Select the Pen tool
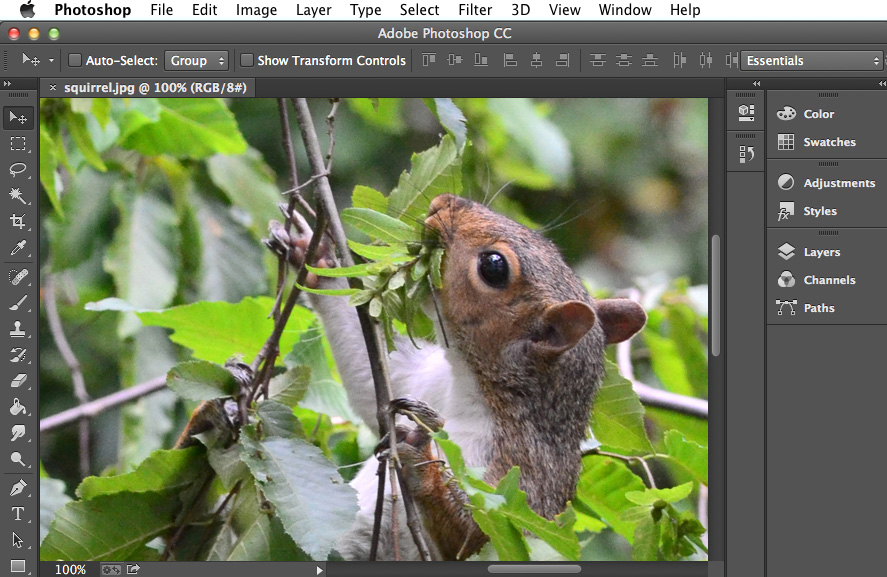This screenshot has width=887, height=577. 18,488
